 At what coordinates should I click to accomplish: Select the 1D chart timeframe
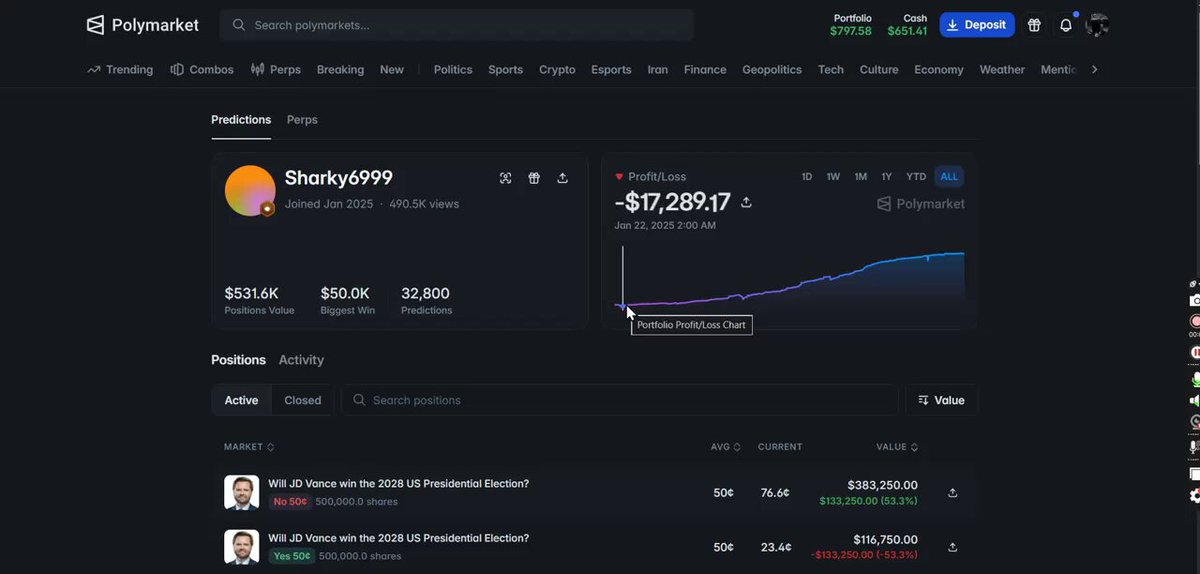coord(807,177)
